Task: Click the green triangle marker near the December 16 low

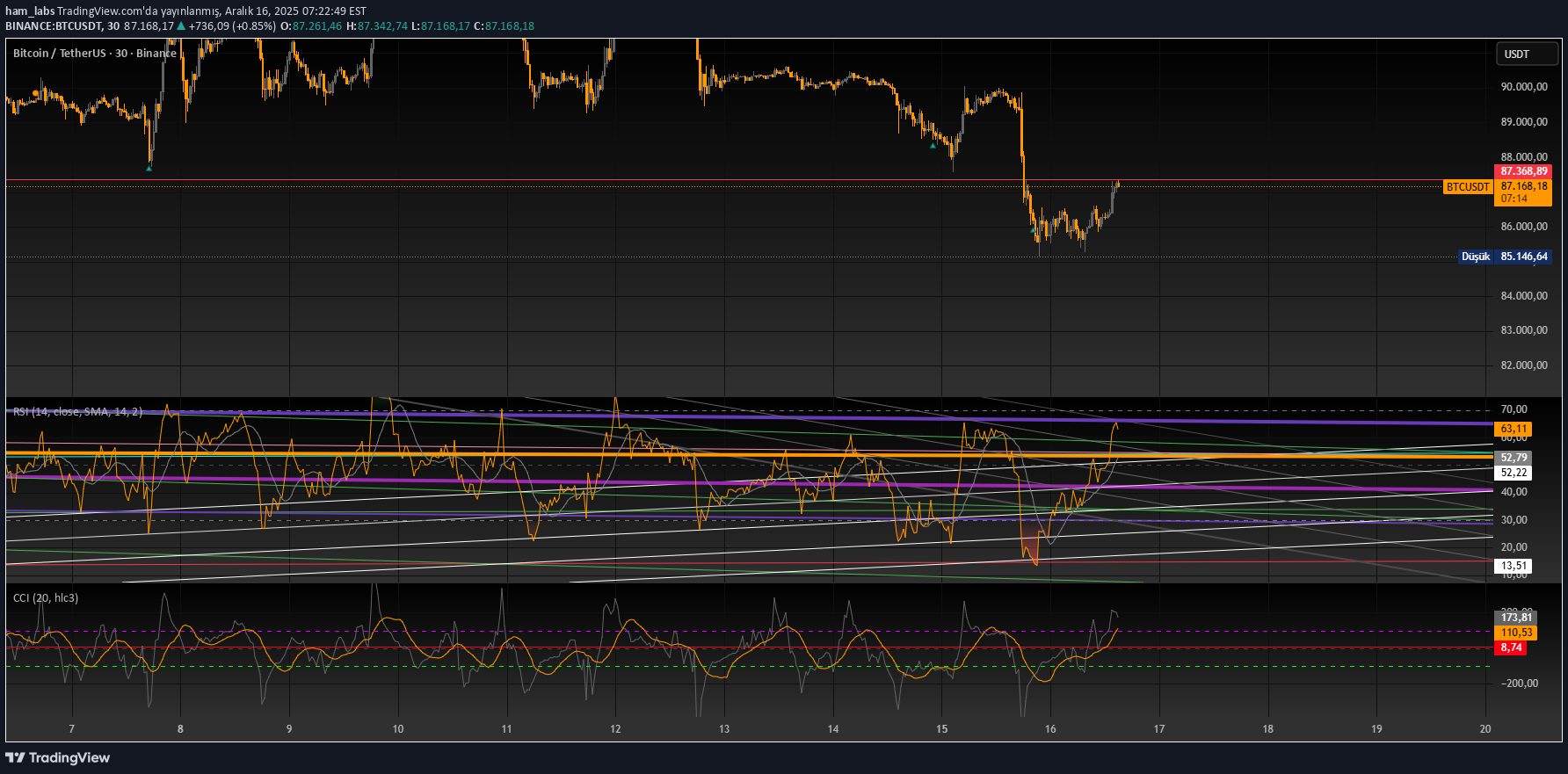Action: point(1033,230)
